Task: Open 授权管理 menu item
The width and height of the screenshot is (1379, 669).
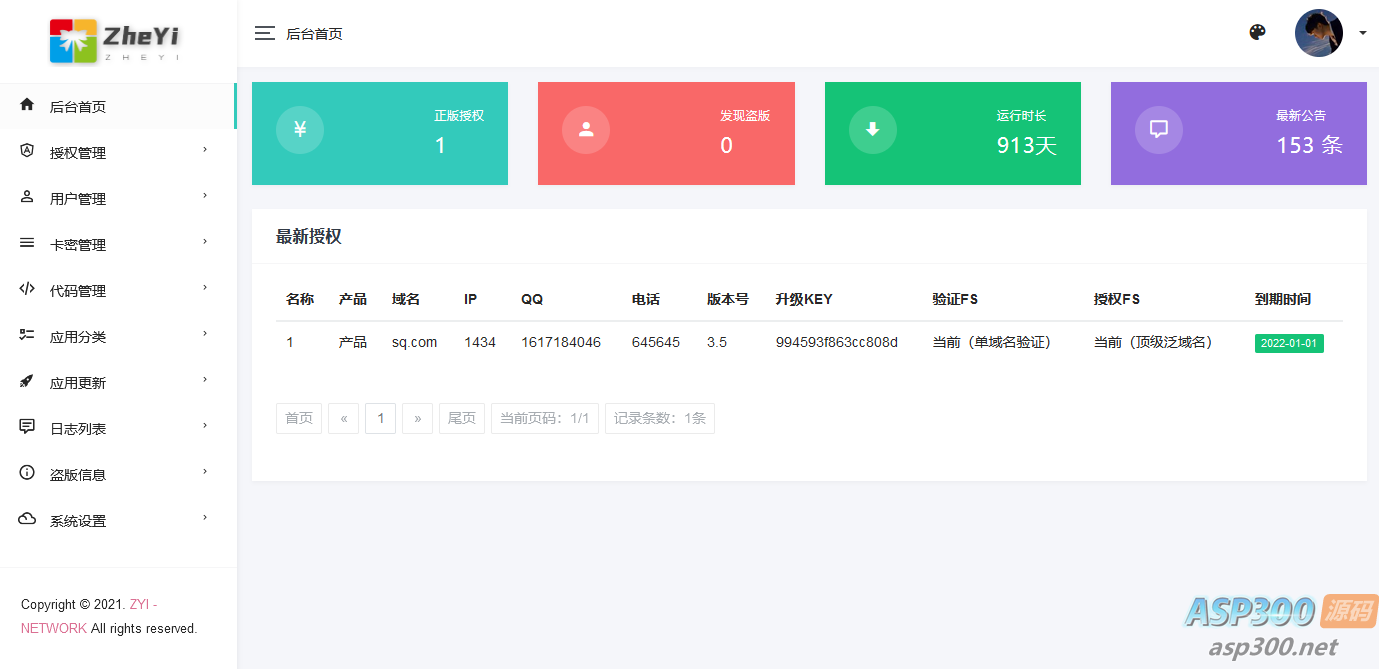Action: tap(118, 152)
